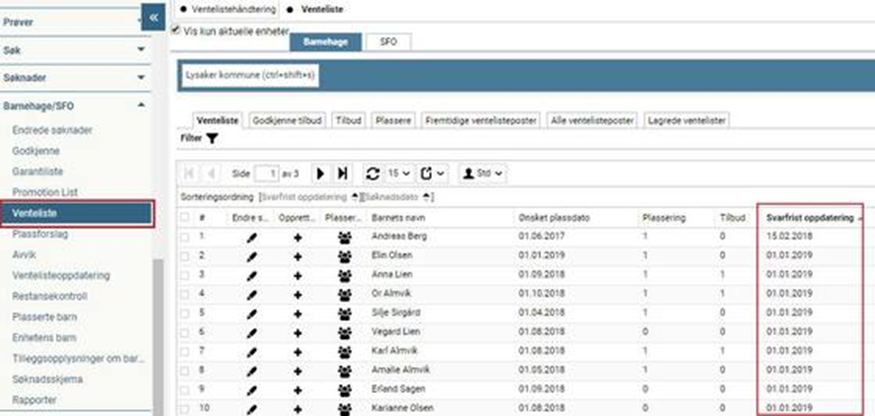Open the page size 15 dropdown
The image size is (875, 416).
pyautogui.click(x=399, y=172)
